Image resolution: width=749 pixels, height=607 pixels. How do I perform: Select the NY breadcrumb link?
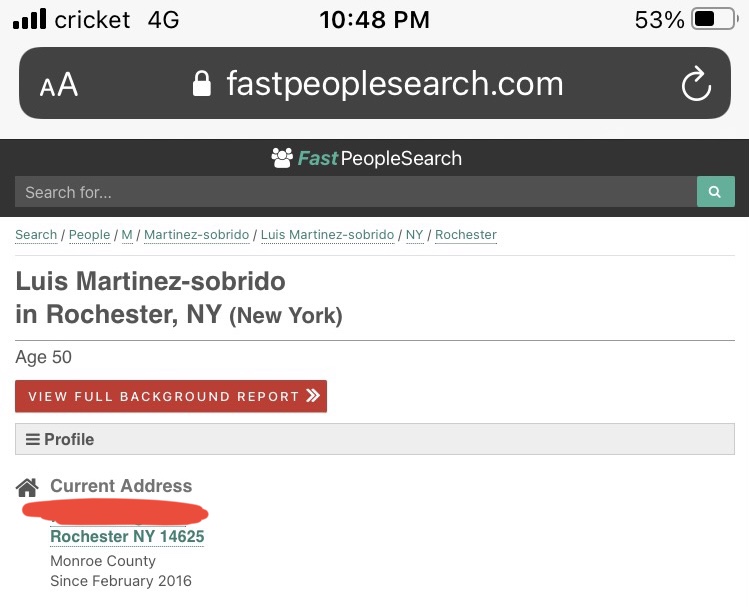pyautogui.click(x=414, y=235)
